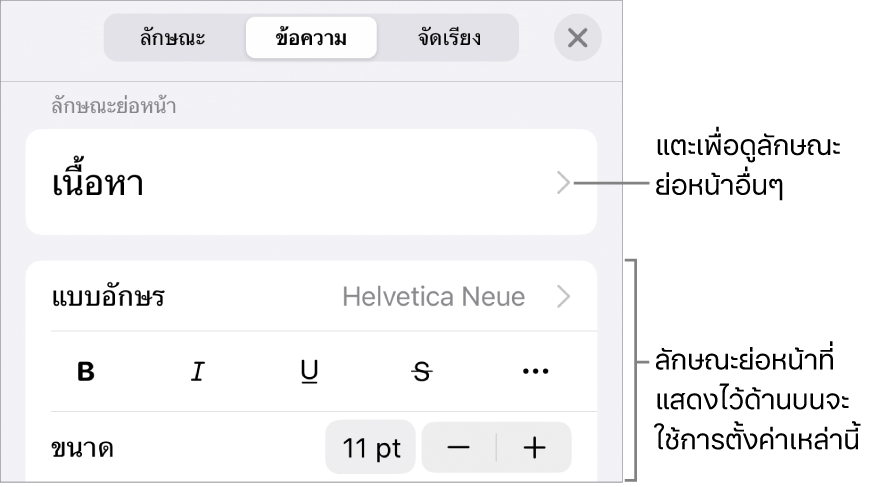The height and width of the screenshot is (487, 880).
Task: Select the เนื้อหา paragraph style name
Action: point(98,183)
